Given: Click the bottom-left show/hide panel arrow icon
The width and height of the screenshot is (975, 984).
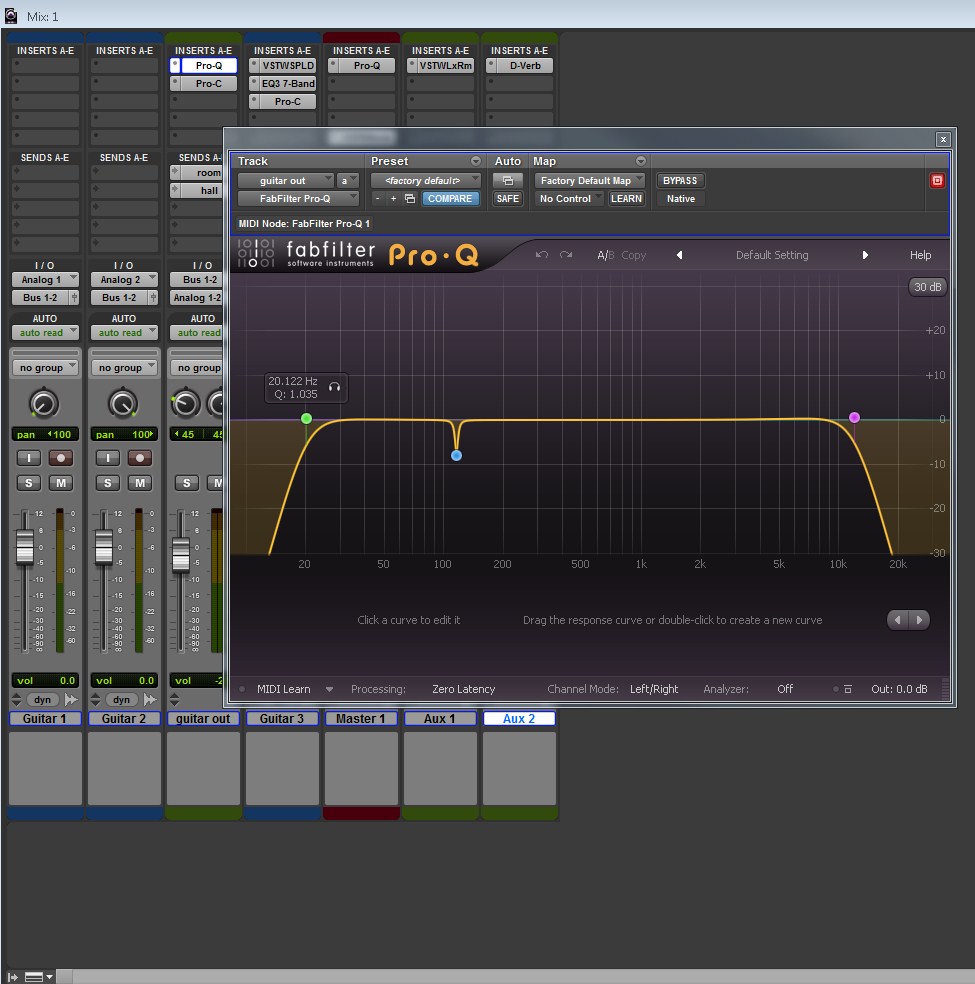Looking at the screenshot, I should coord(13,977).
